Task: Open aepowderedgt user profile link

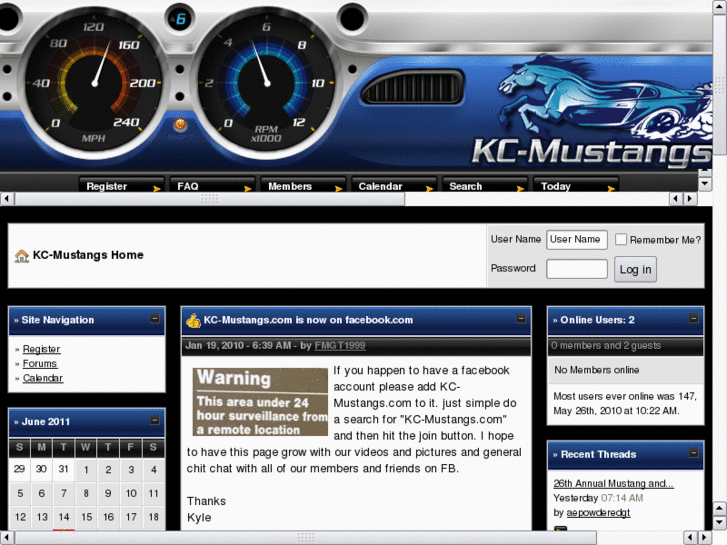Action: (x=598, y=513)
